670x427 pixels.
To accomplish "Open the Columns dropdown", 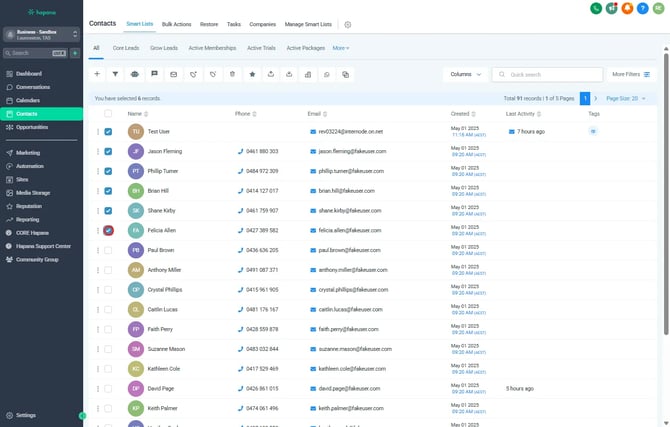I will pos(465,74).
